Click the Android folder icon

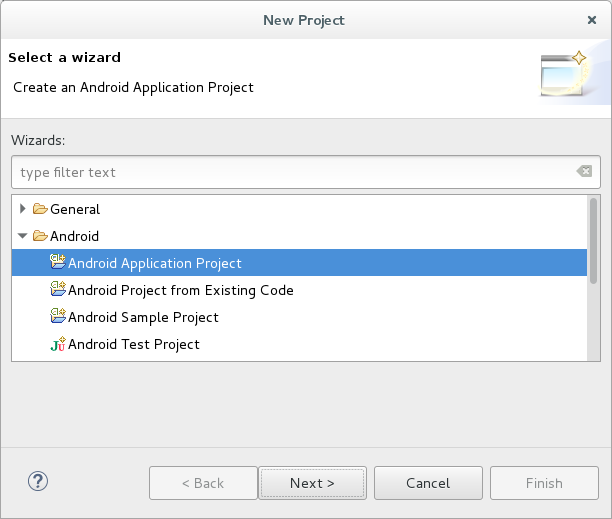[x=40, y=236]
